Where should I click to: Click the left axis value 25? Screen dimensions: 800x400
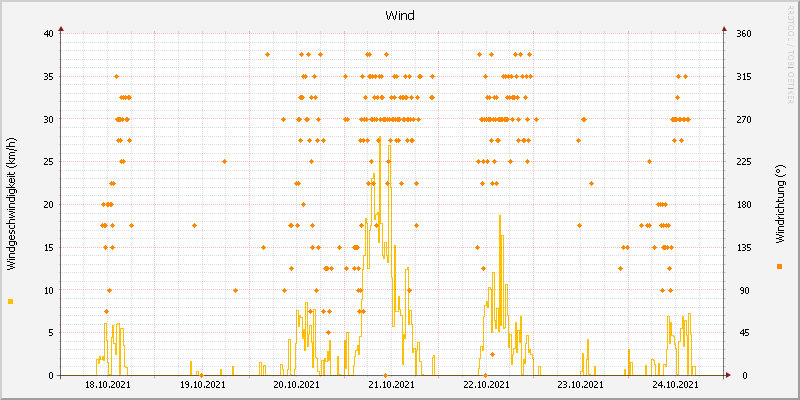pyautogui.click(x=48, y=162)
